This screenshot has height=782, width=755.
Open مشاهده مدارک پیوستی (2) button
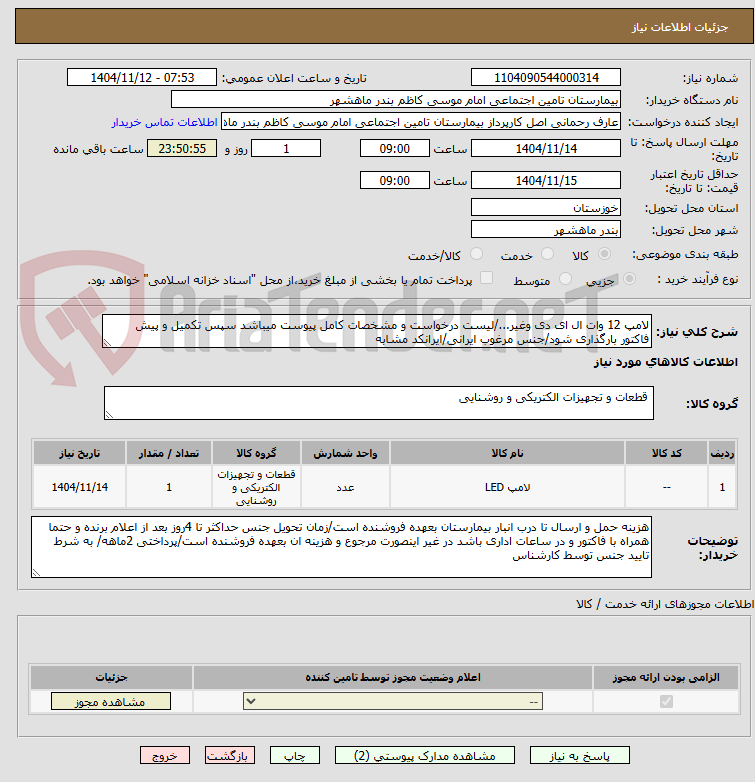pos(425,756)
